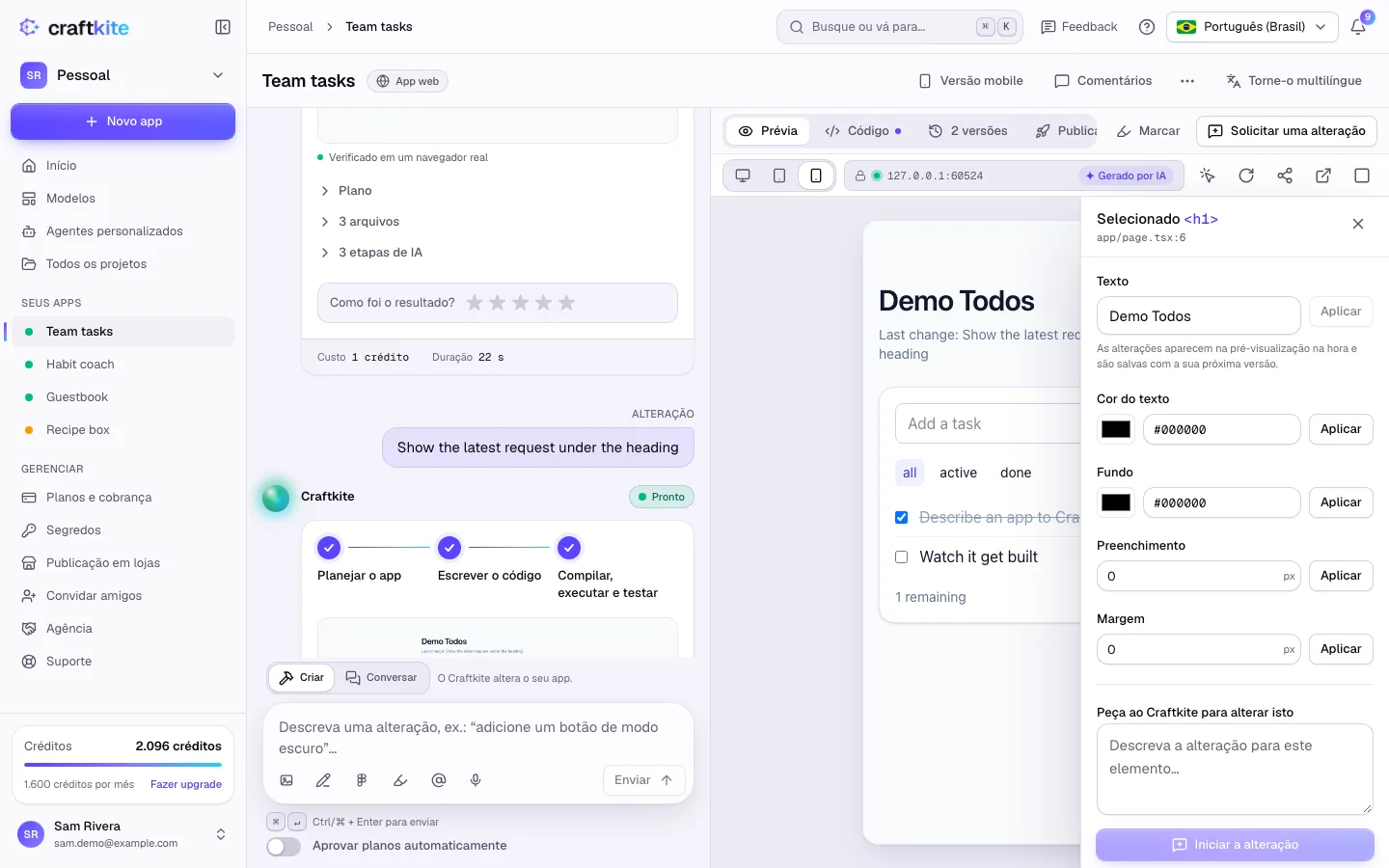Click the microphone voice input icon

point(476,780)
